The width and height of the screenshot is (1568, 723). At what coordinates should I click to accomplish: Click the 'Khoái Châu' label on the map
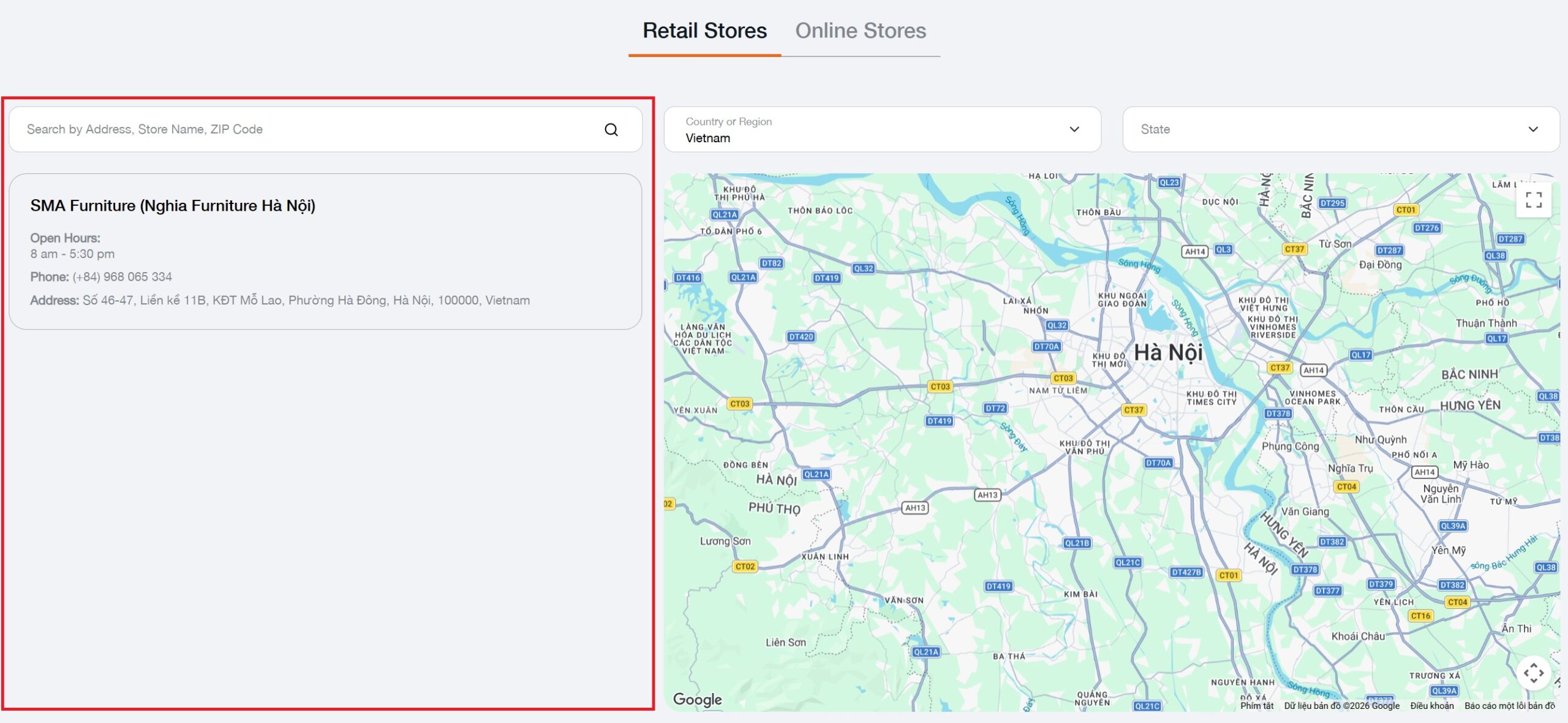pyautogui.click(x=1358, y=636)
